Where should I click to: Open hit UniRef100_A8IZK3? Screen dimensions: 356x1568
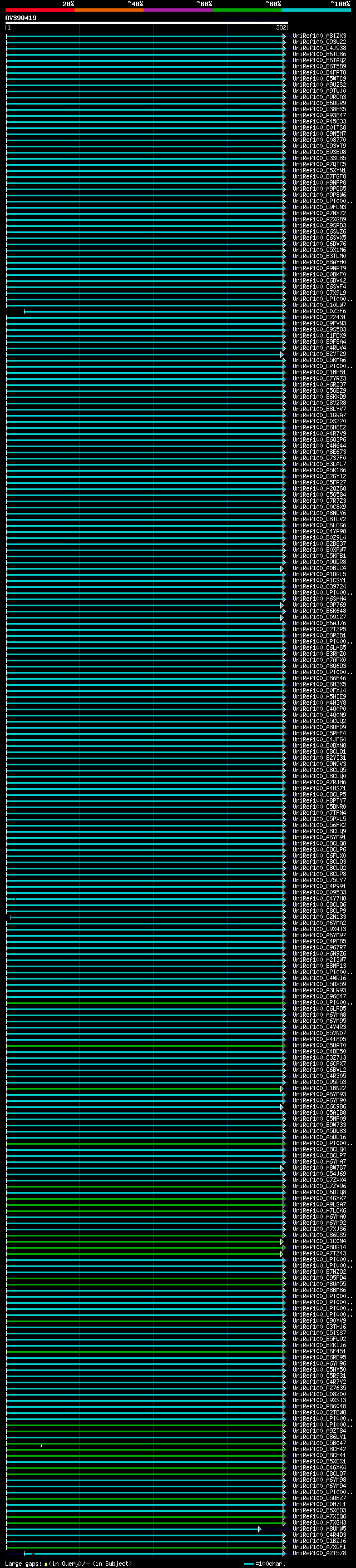[x=319, y=36]
